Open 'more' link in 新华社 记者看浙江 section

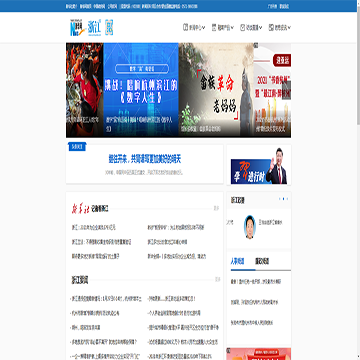(216, 209)
